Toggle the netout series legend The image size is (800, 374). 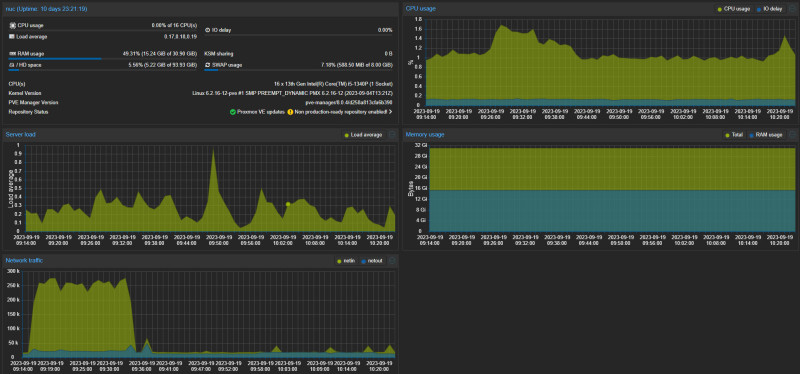tap(372, 261)
